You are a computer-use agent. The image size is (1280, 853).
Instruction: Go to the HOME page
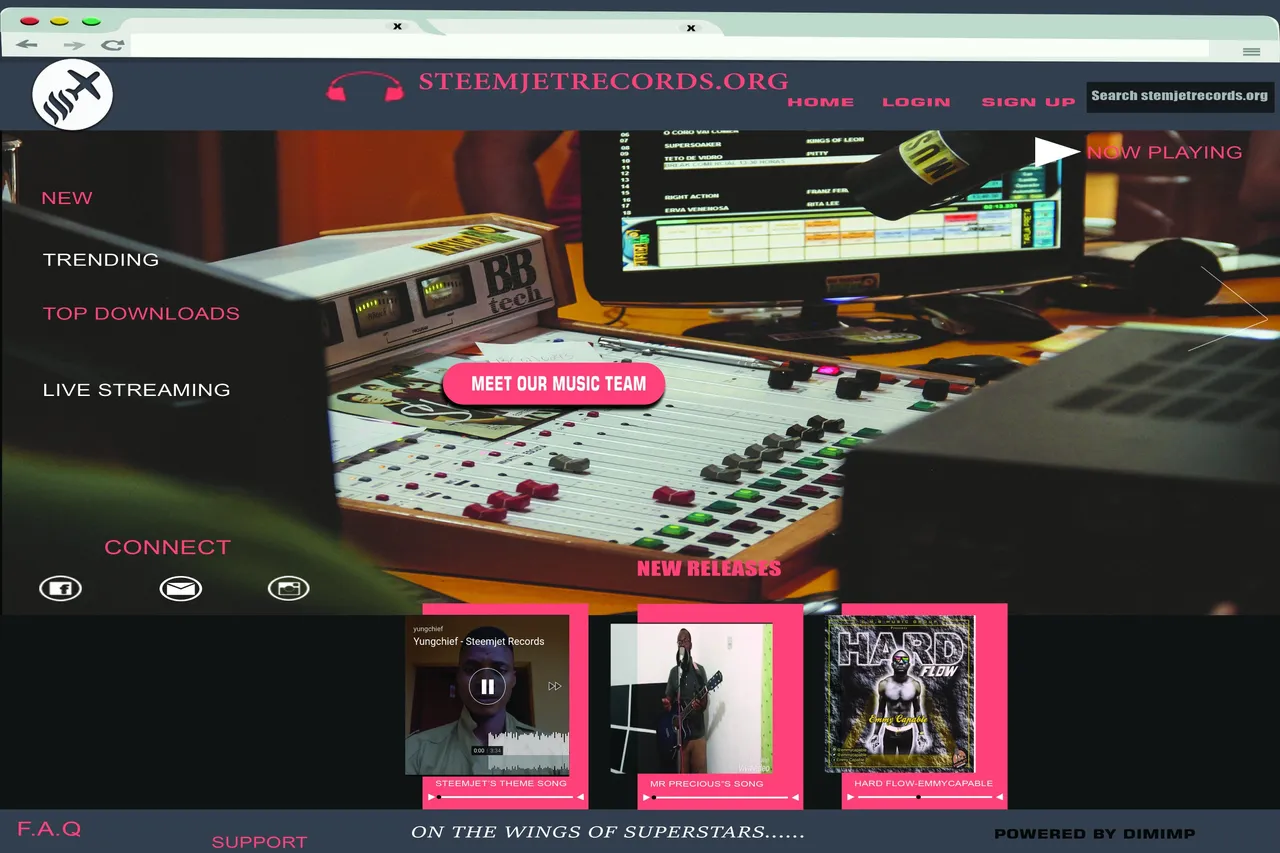tap(821, 102)
